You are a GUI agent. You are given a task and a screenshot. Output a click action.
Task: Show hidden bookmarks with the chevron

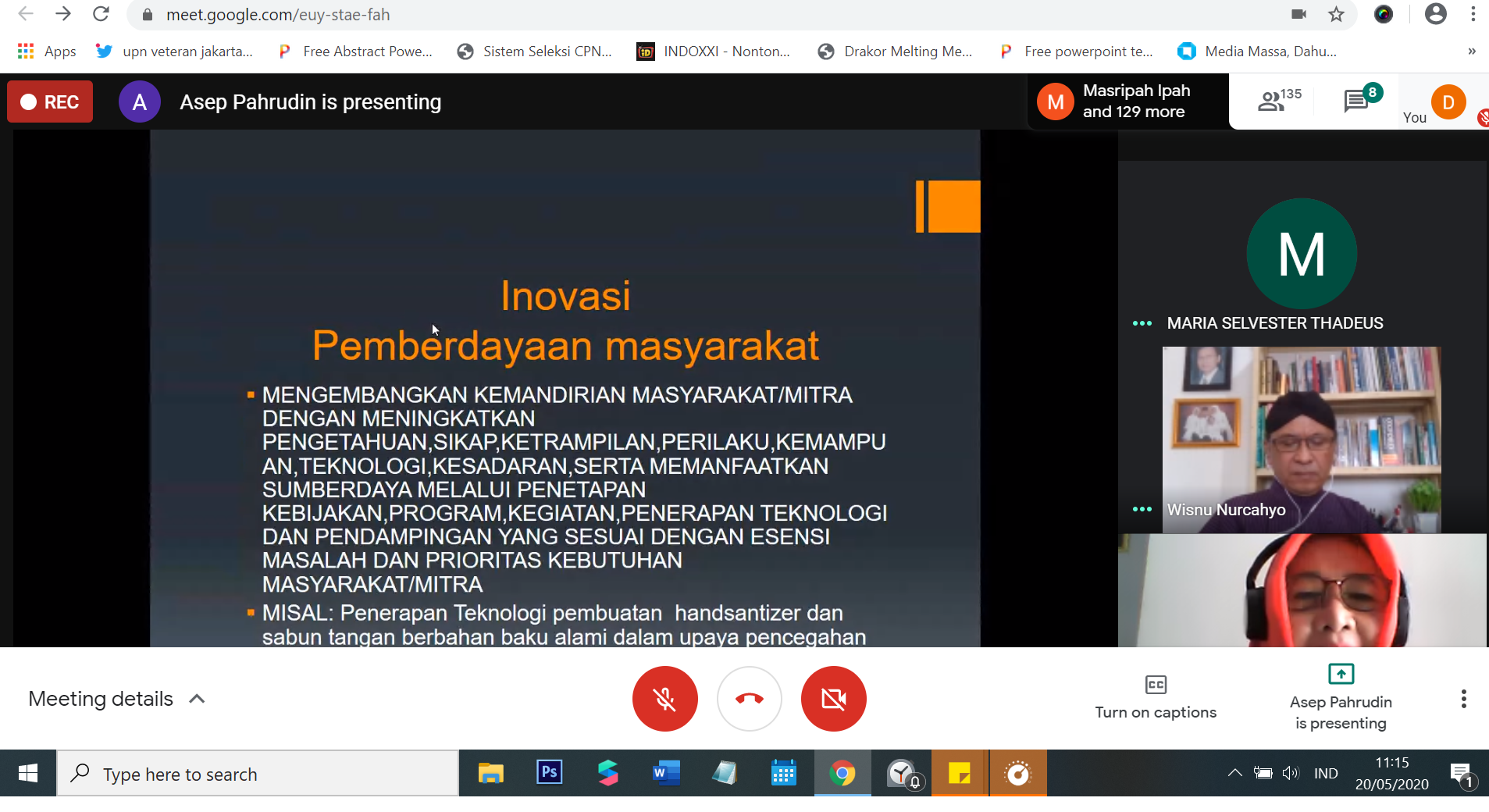pos(1471,52)
